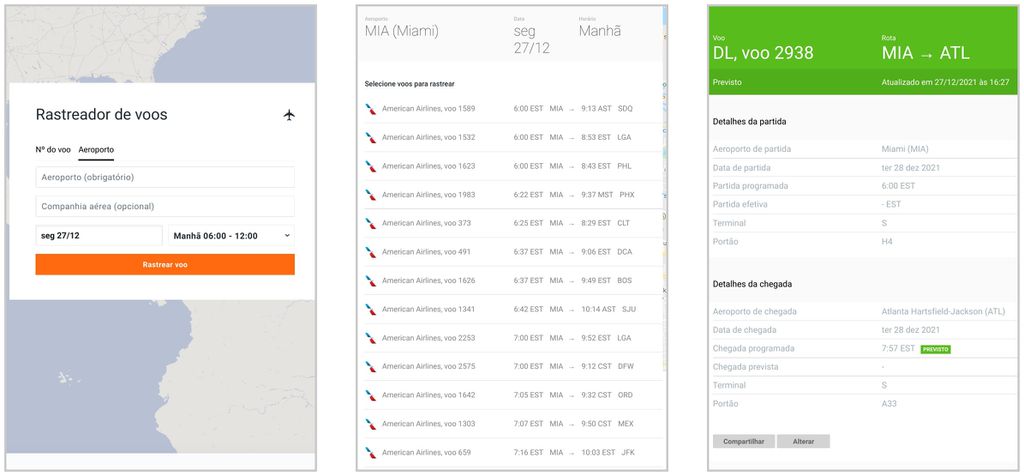Click the American Airlines logo for voo 1303

(371, 424)
